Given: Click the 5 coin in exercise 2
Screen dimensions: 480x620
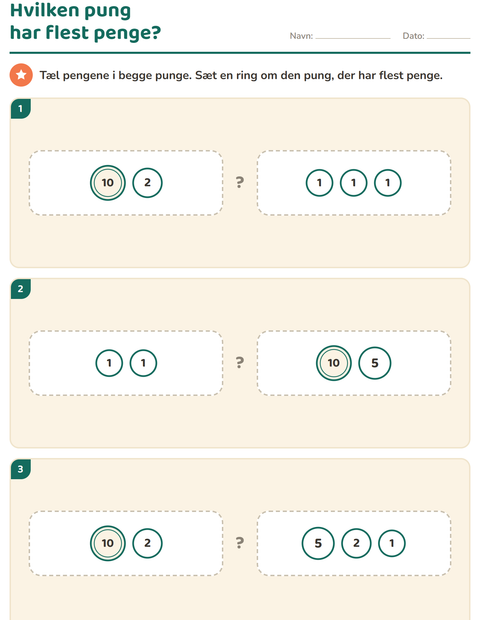Looking at the screenshot, I should (x=374, y=363).
